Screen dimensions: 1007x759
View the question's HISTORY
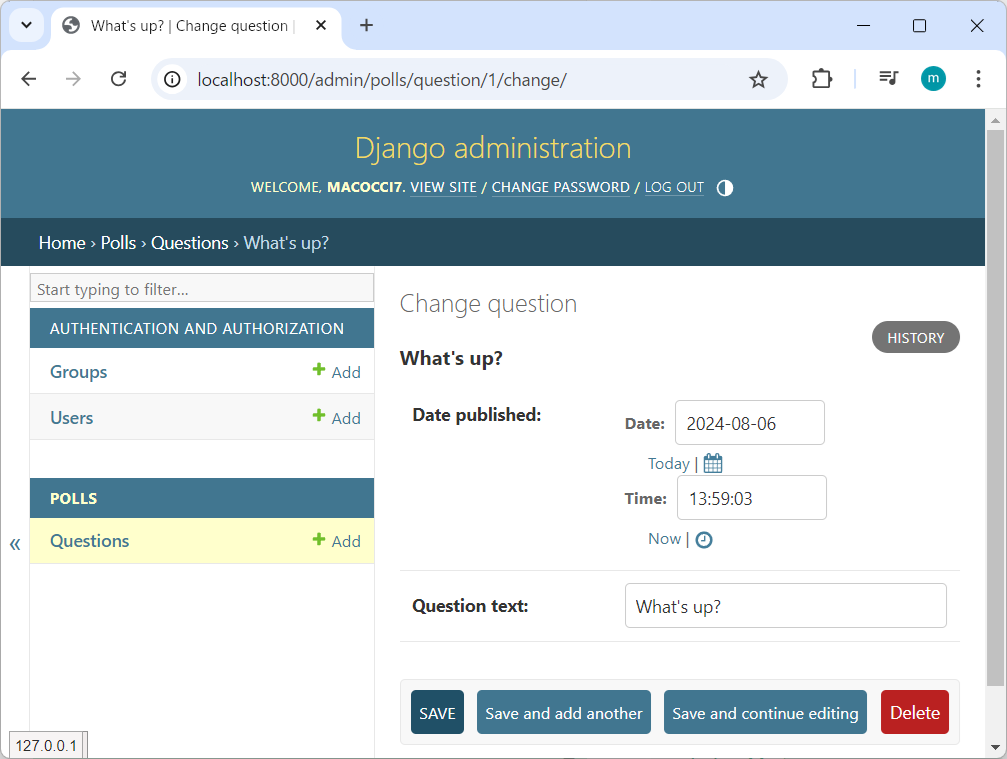tap(915, 338)
